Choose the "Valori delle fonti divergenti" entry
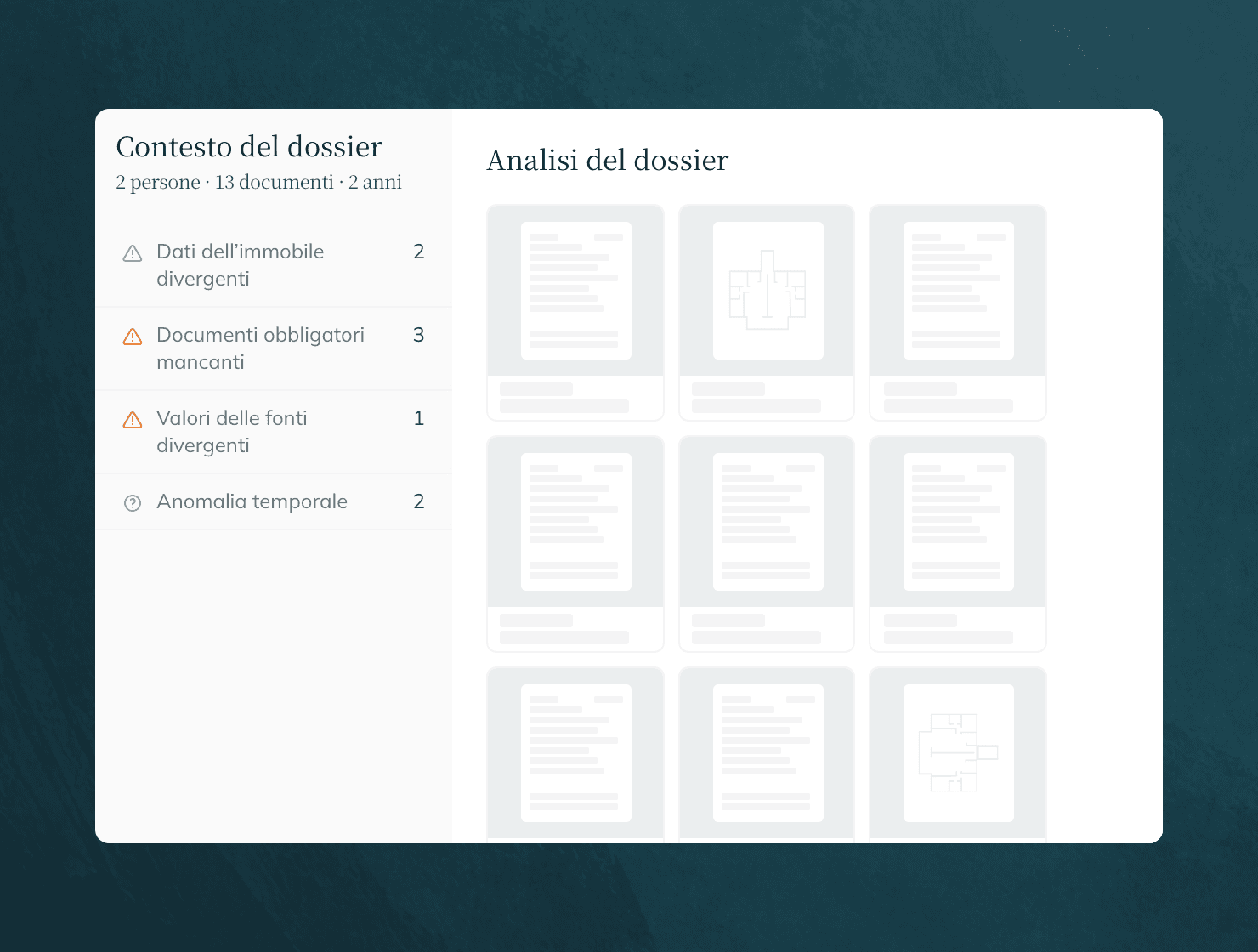 click(x=274, y=432)
